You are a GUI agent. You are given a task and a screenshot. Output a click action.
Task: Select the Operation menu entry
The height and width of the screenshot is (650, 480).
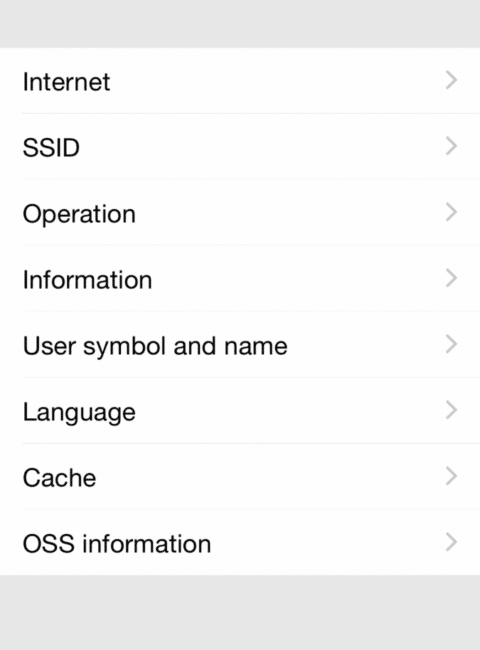point(240,212)
